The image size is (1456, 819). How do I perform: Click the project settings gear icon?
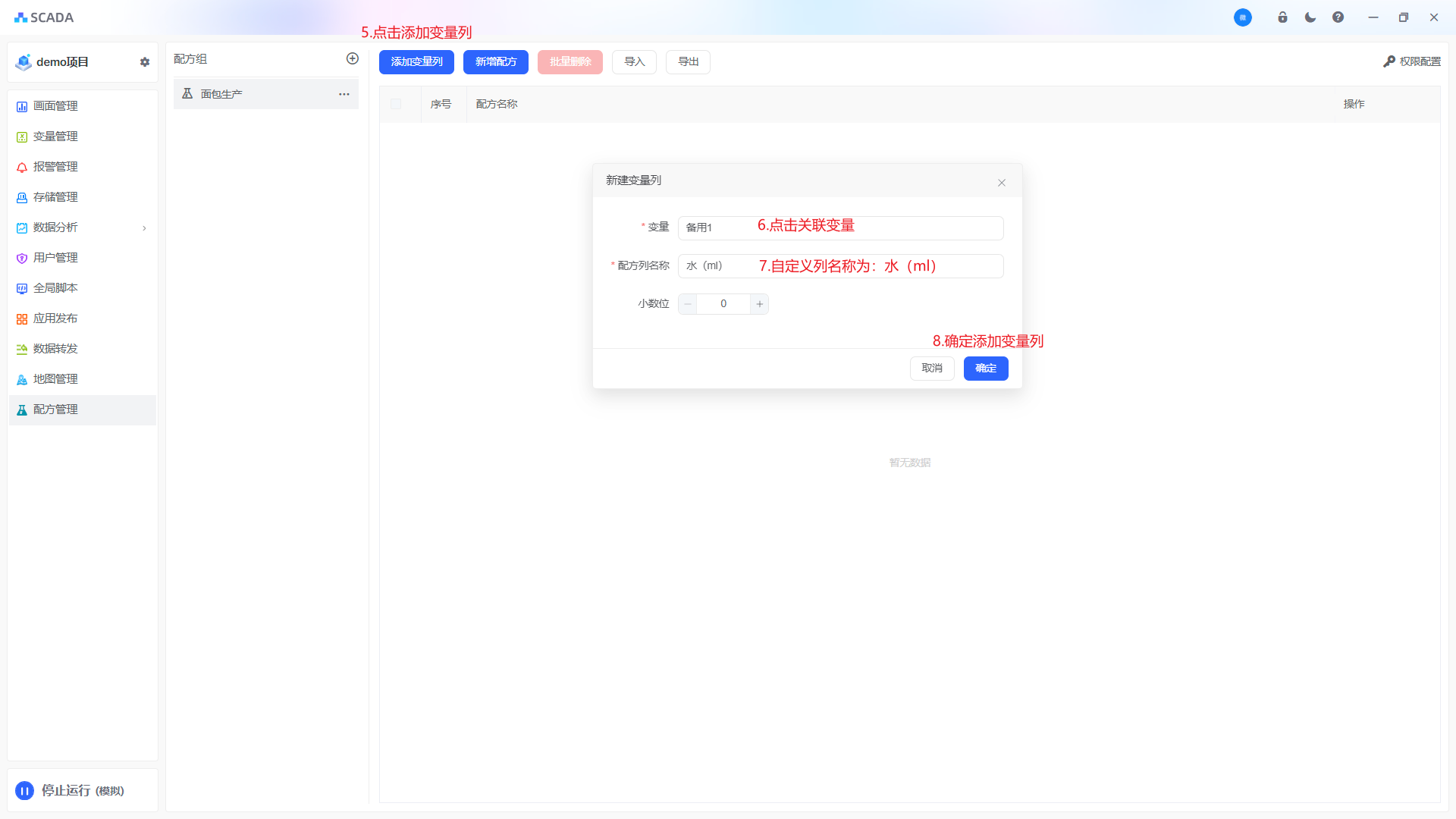[x=145, y=62]
